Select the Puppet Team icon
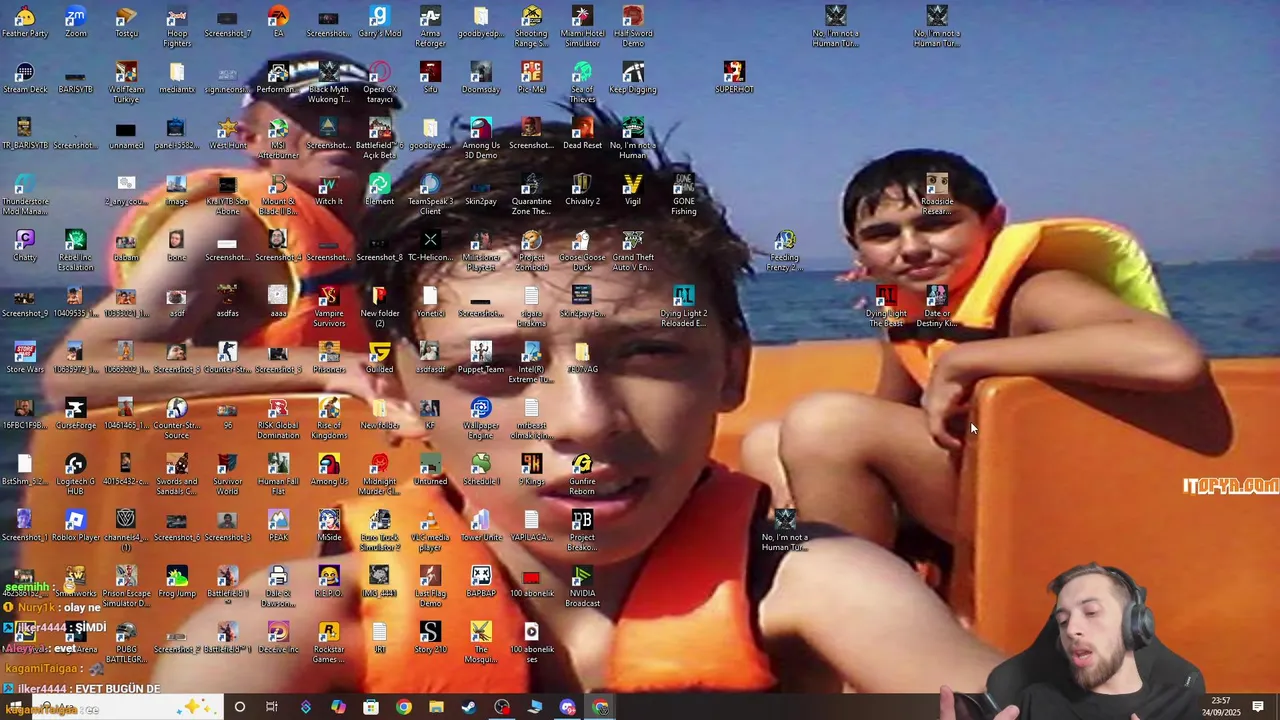1280x720 pixels. (x=481, y=358)
